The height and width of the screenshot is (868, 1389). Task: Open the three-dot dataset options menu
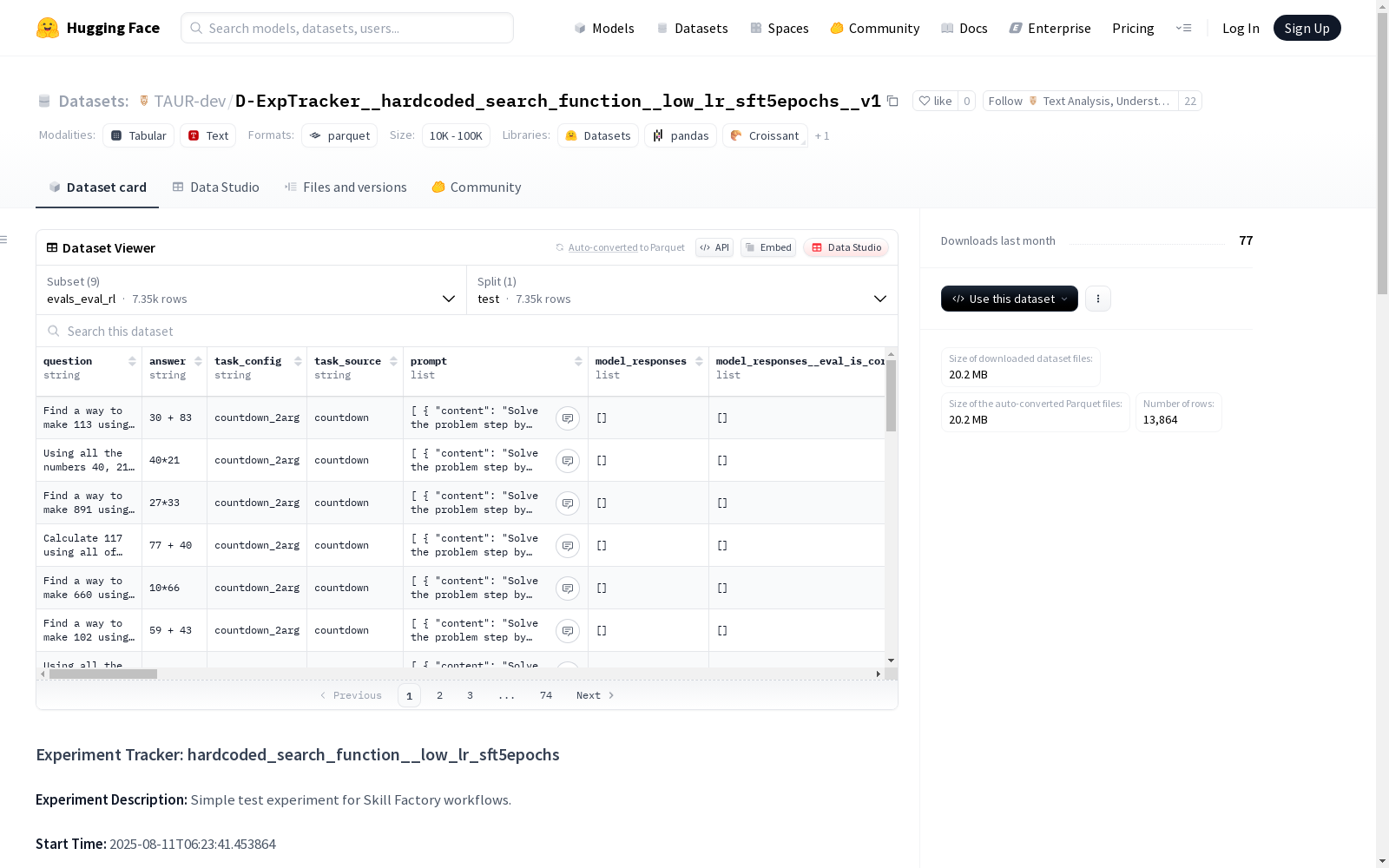coord(1098,299)
